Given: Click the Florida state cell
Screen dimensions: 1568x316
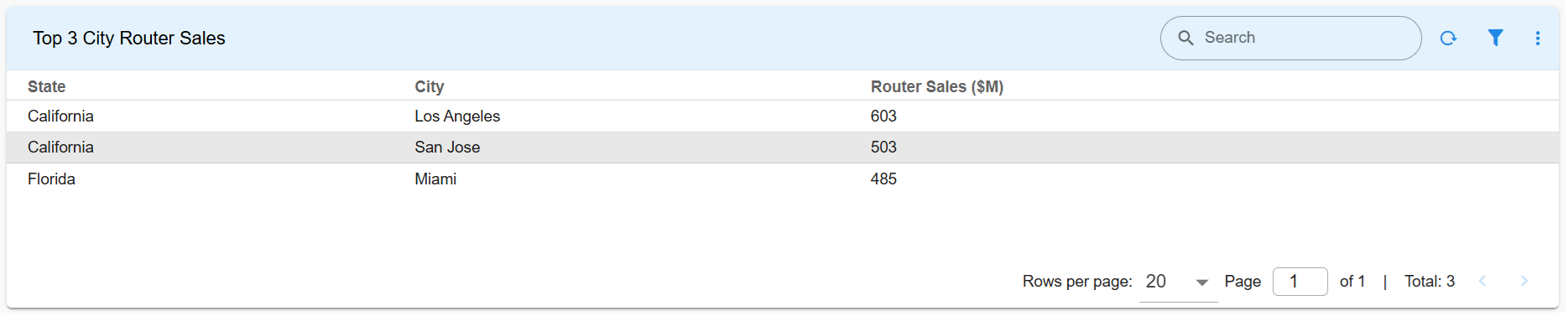Looking at the screenshot, I should 51,179.
